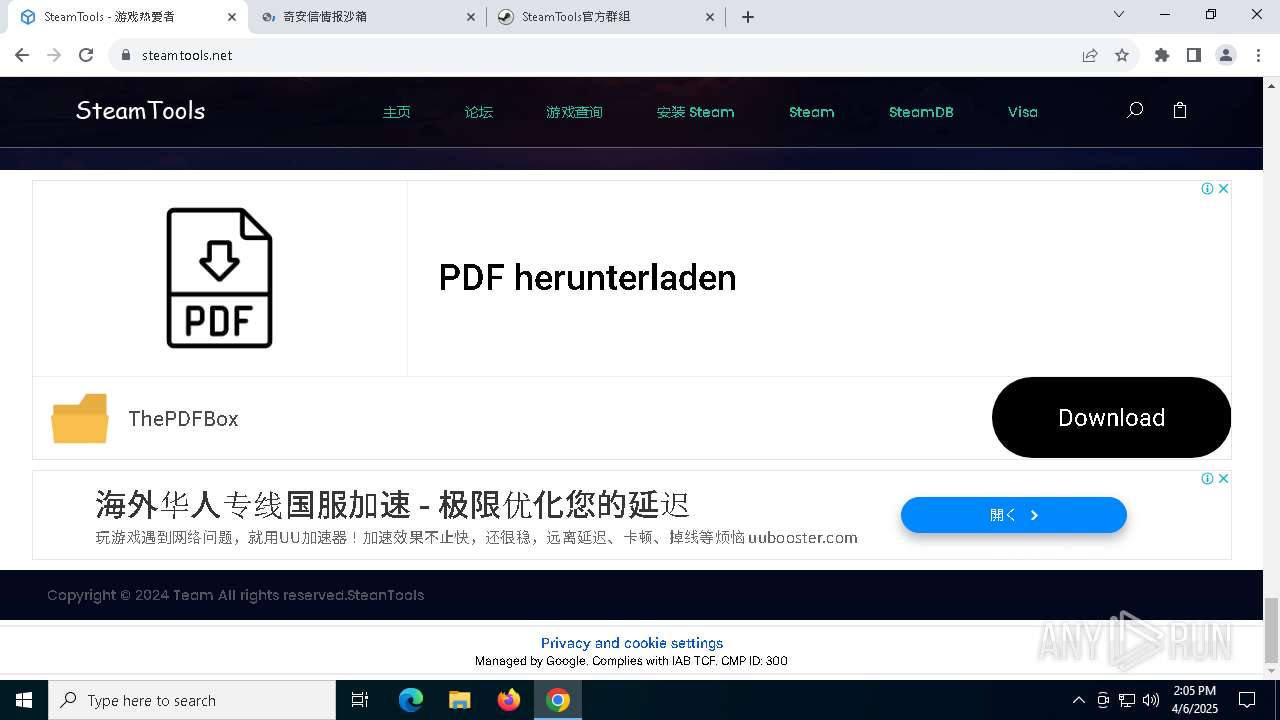Open the Steam nav menu item
The height and width of the screenshot is (720, 1280).
point(811,112)
